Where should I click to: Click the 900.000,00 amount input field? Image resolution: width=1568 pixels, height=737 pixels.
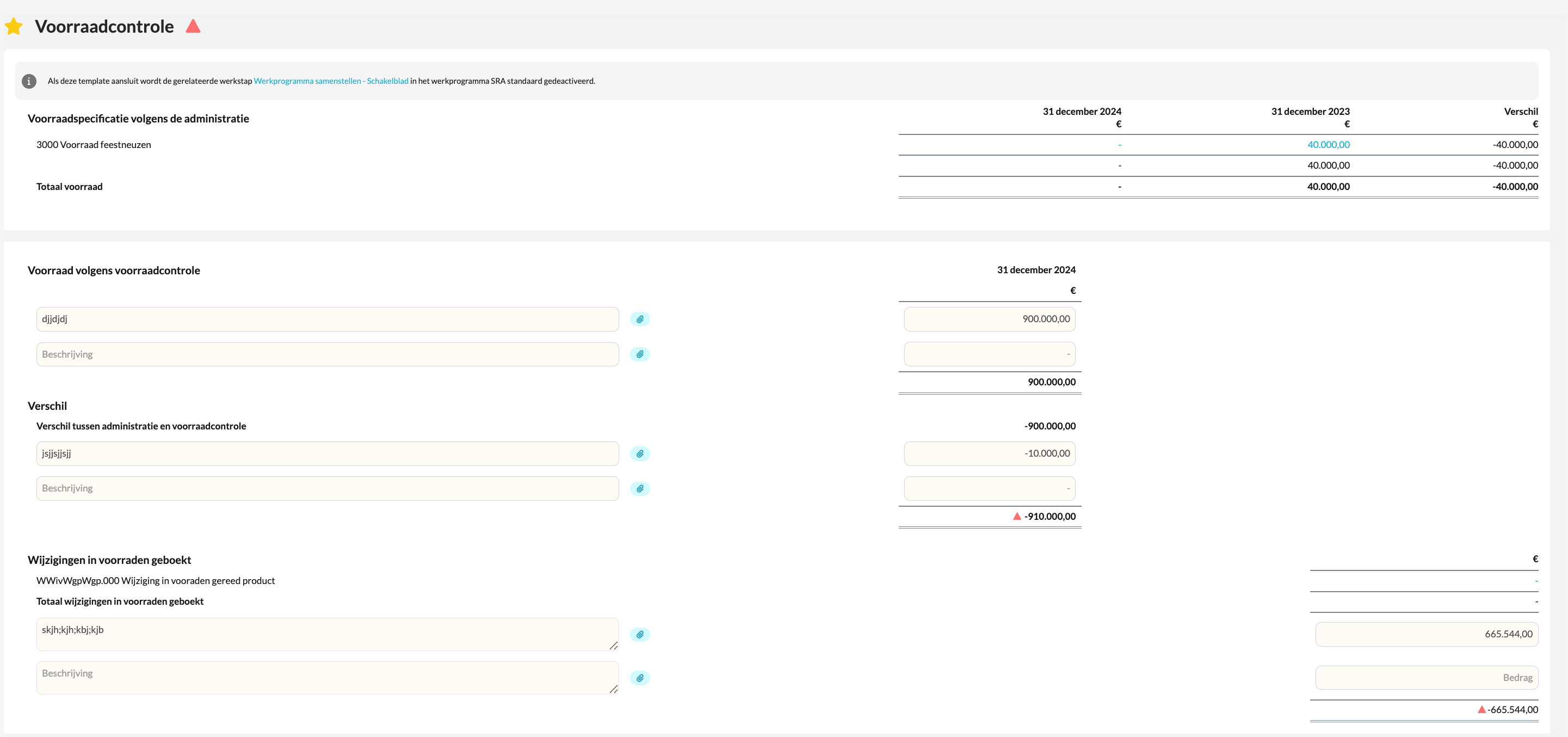point(989,319)
